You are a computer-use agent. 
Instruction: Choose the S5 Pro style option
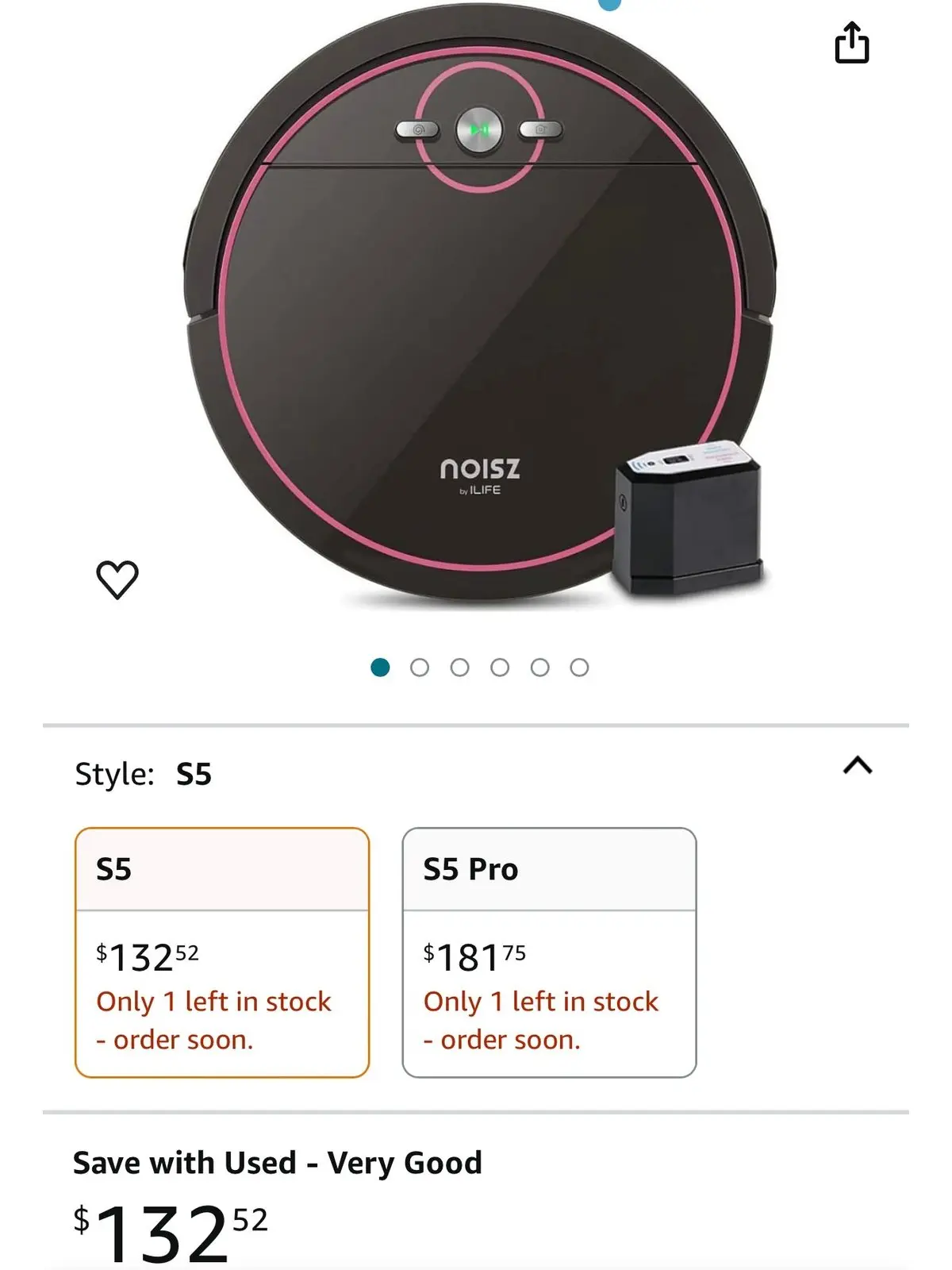tap(549, 952)
